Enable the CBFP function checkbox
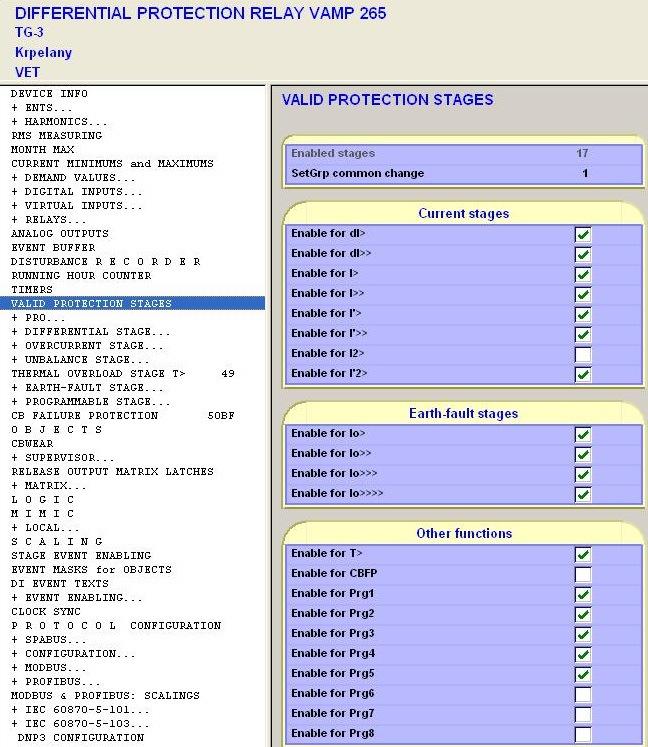 (583, 574)
